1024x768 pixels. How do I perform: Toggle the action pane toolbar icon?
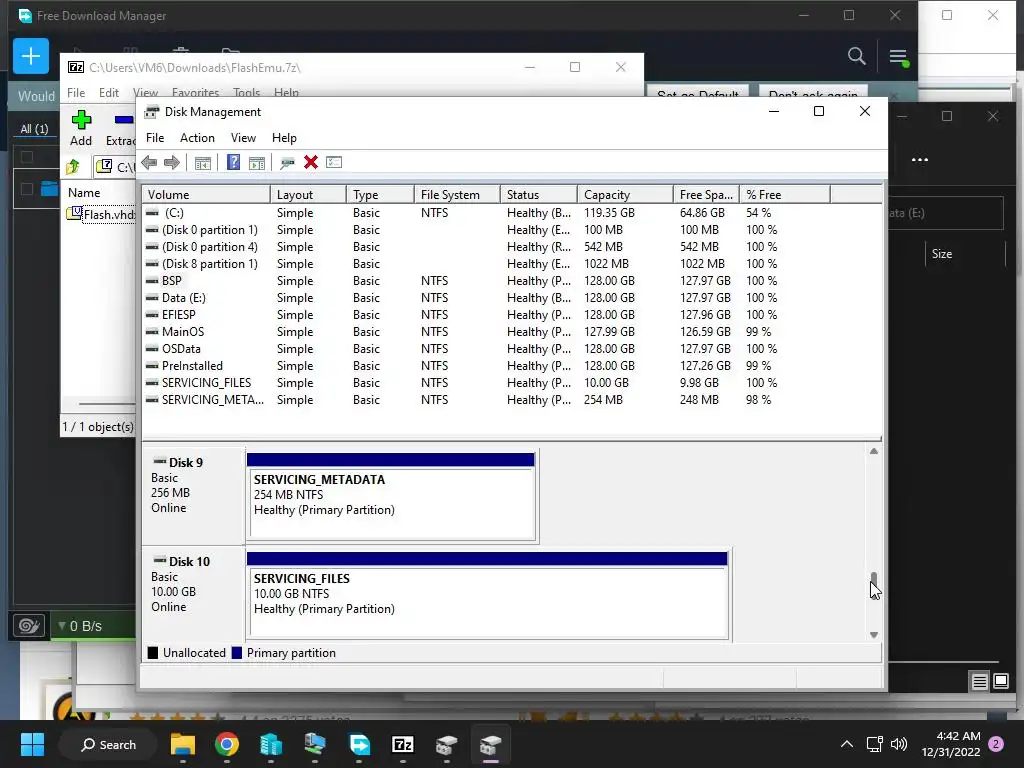(x=257, y=163)
